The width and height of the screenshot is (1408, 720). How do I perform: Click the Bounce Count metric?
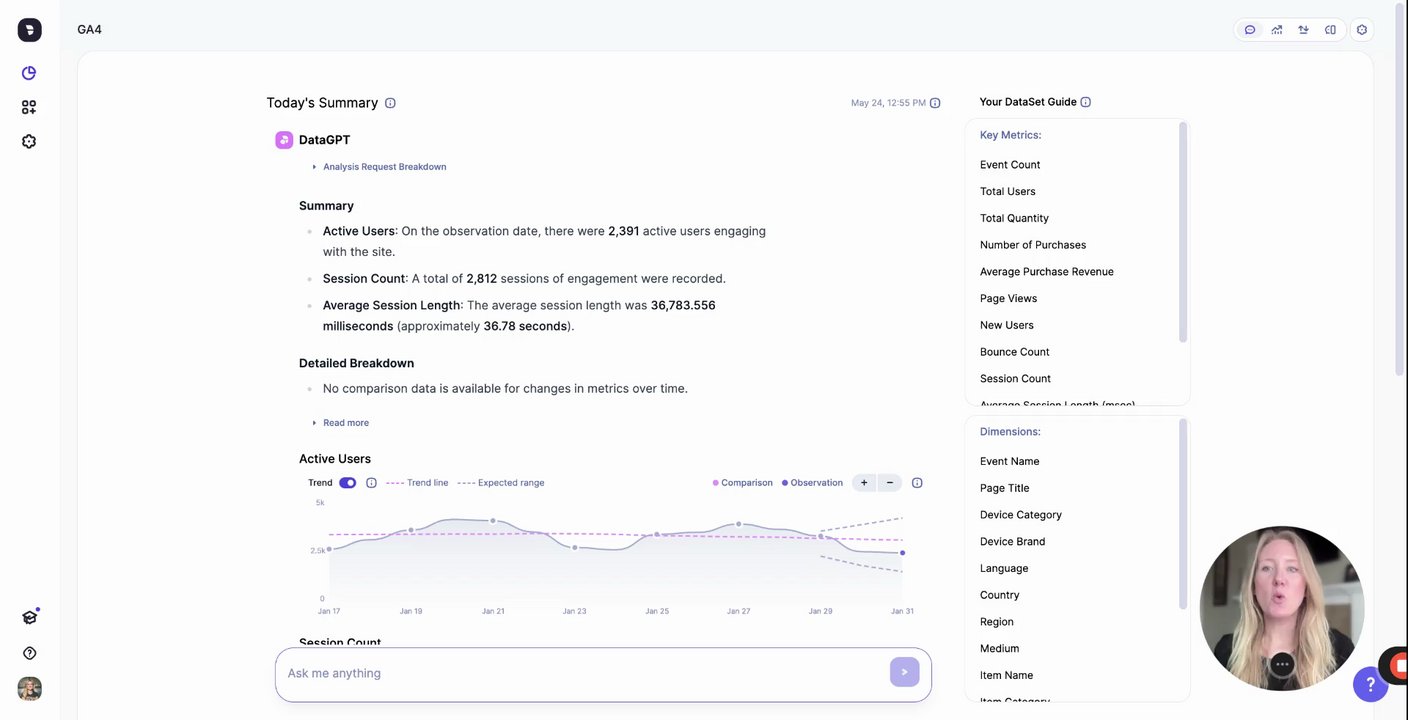click(x=1015, y=352)
